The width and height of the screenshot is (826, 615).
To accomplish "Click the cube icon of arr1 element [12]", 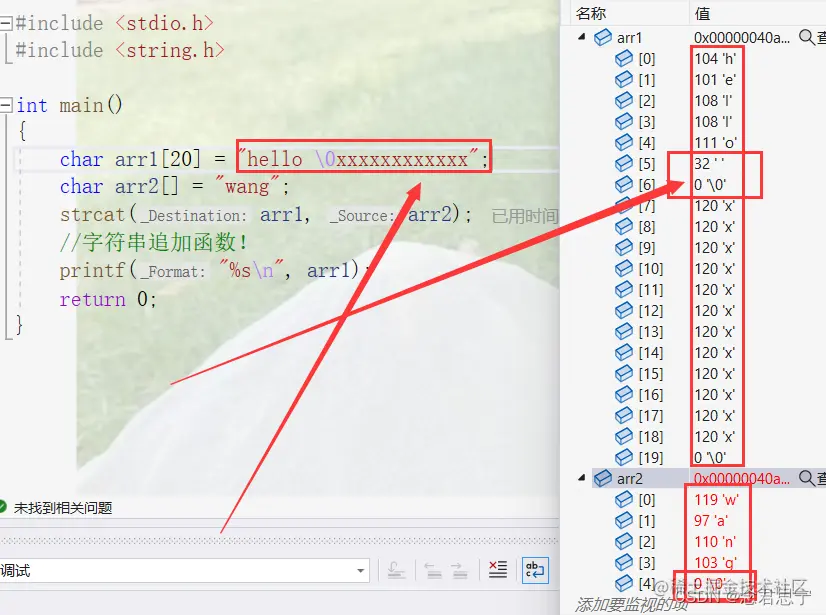I will coord(624,310).
